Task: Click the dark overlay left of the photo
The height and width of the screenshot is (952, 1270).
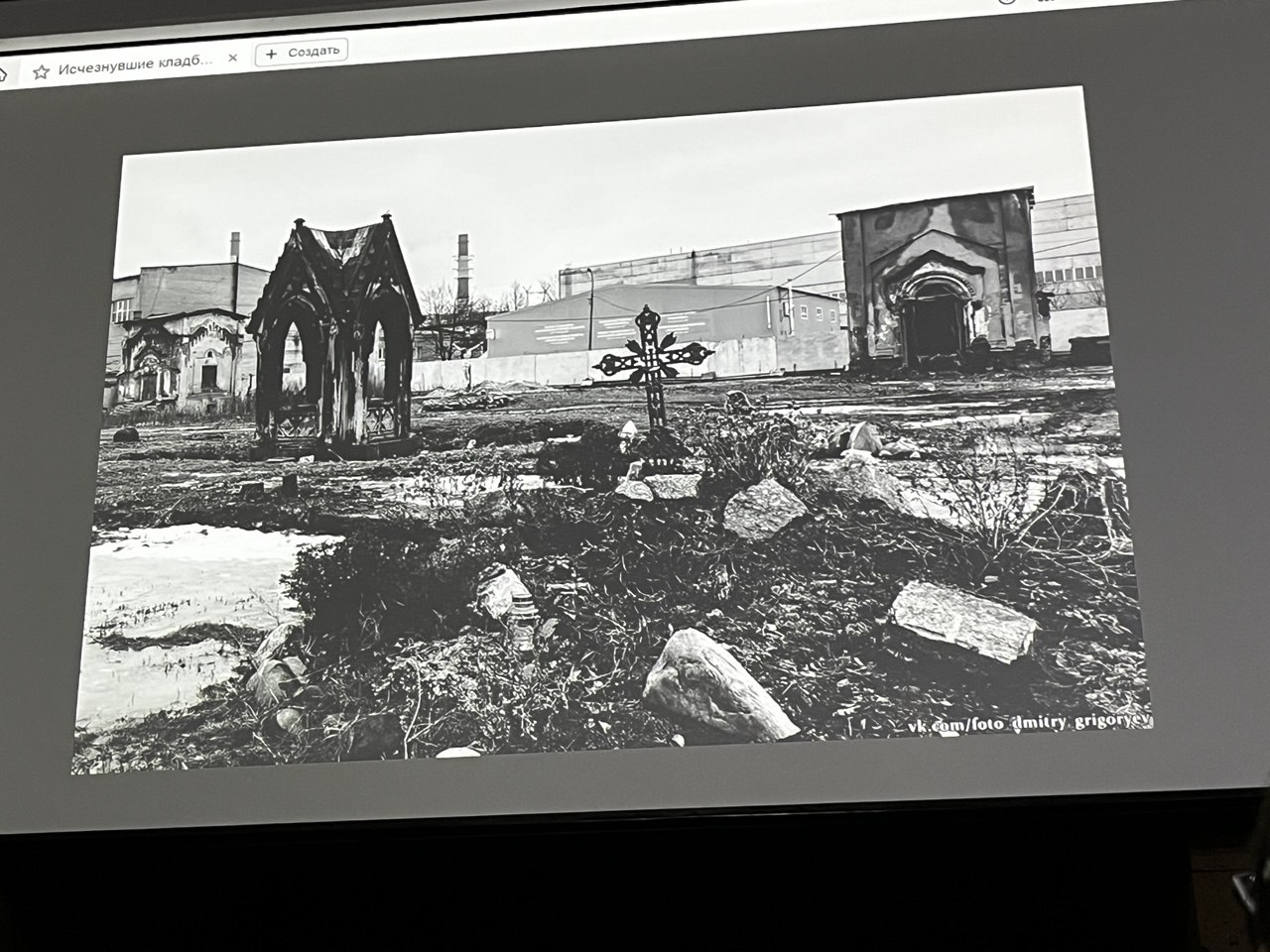Action: (50, 446)
